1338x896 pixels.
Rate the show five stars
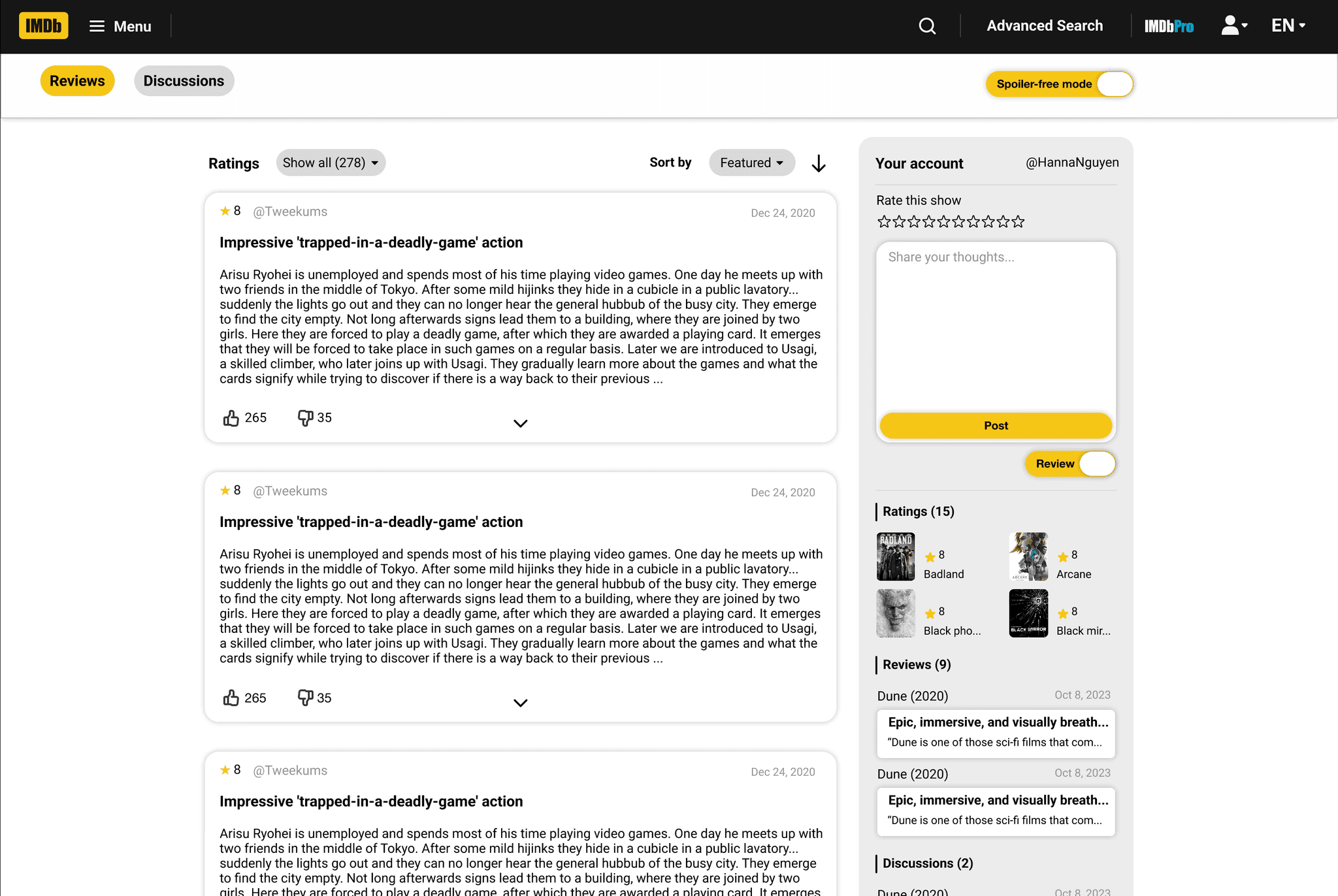943,222
